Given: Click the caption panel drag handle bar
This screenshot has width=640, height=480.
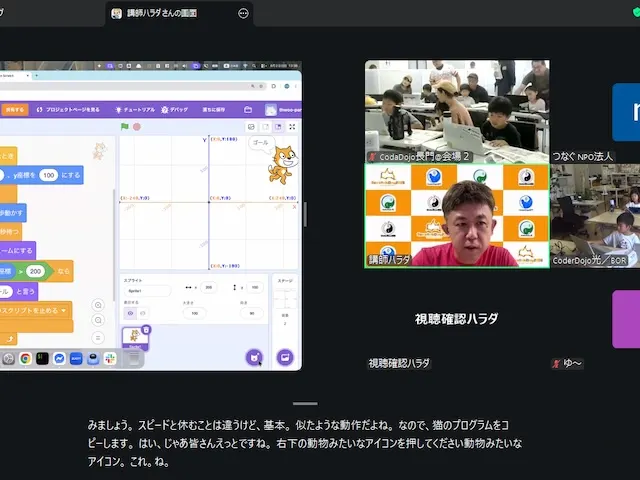Looking at the screenshot, I should tap(305, 404).
